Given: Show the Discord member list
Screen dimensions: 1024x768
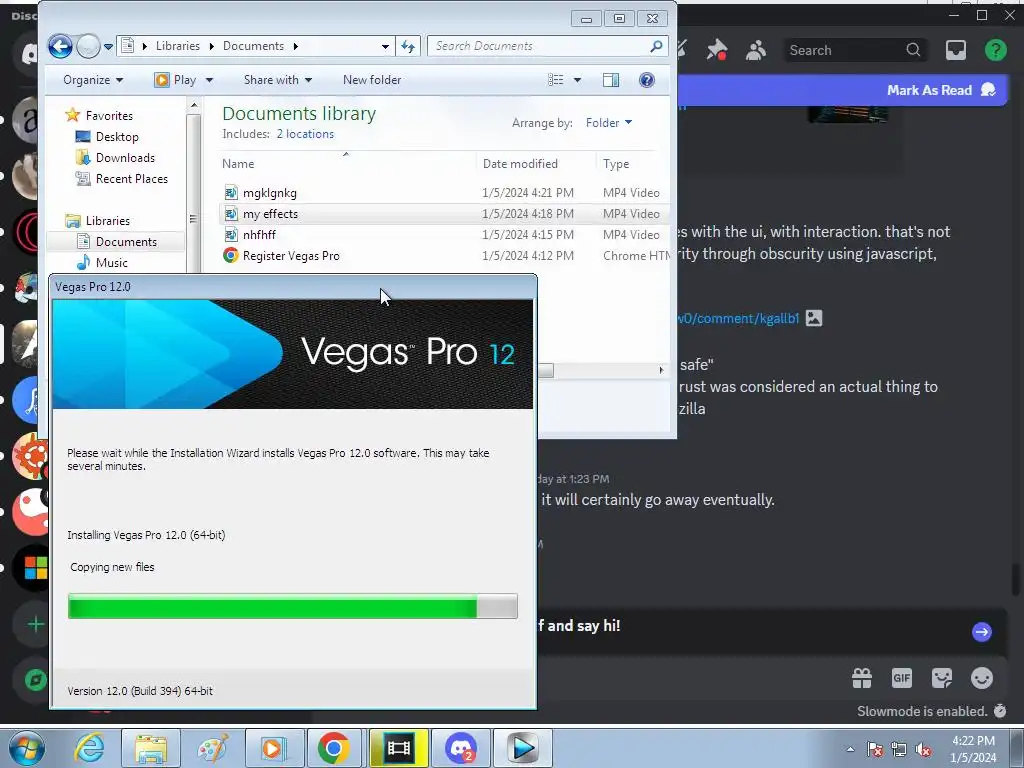Looking at the screenshot, I should [x=756, y=50].
